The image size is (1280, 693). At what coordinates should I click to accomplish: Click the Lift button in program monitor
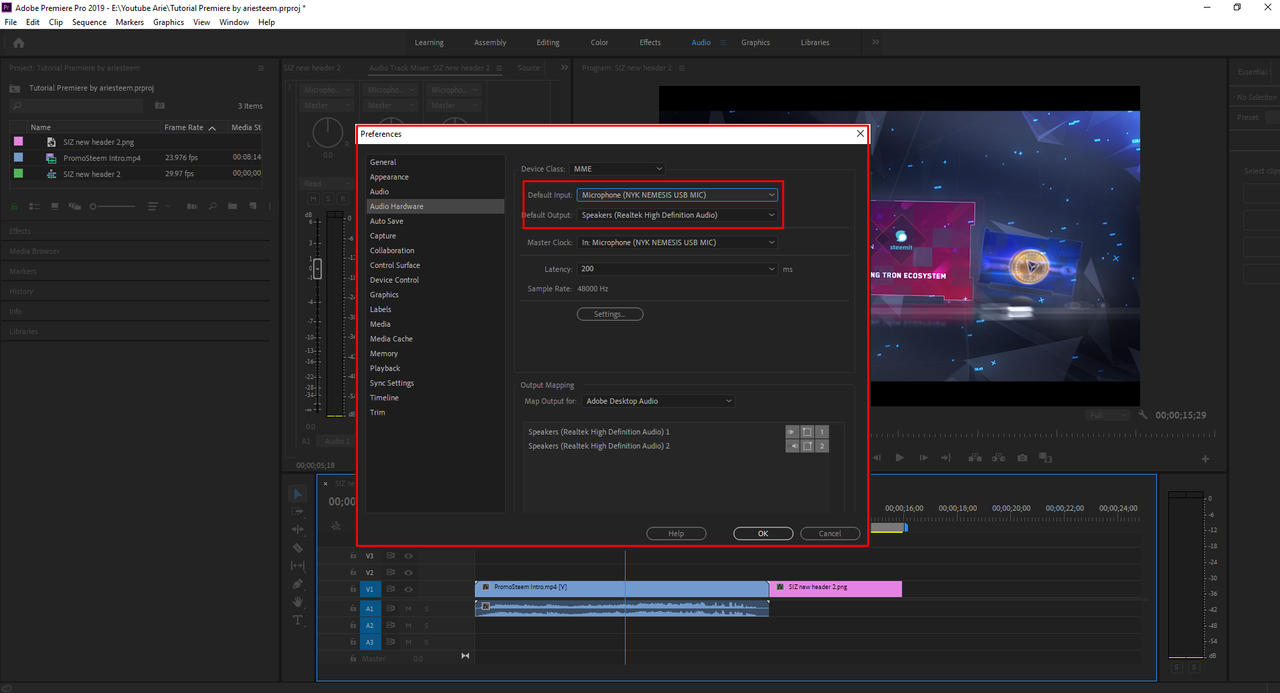(974, 458)
